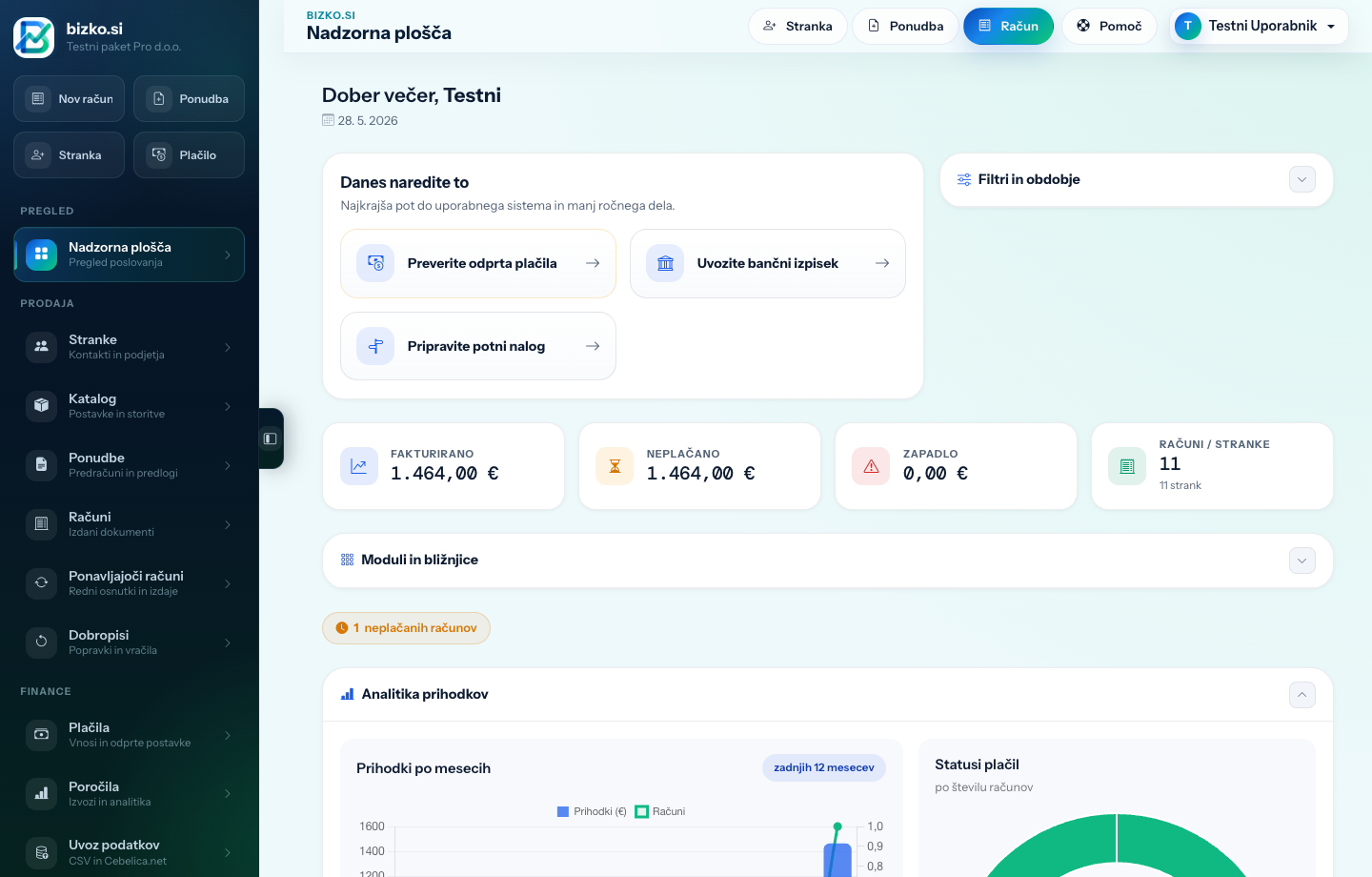
Task: Open Ponavljajoči računi menu item
Action: pos(129,583)
